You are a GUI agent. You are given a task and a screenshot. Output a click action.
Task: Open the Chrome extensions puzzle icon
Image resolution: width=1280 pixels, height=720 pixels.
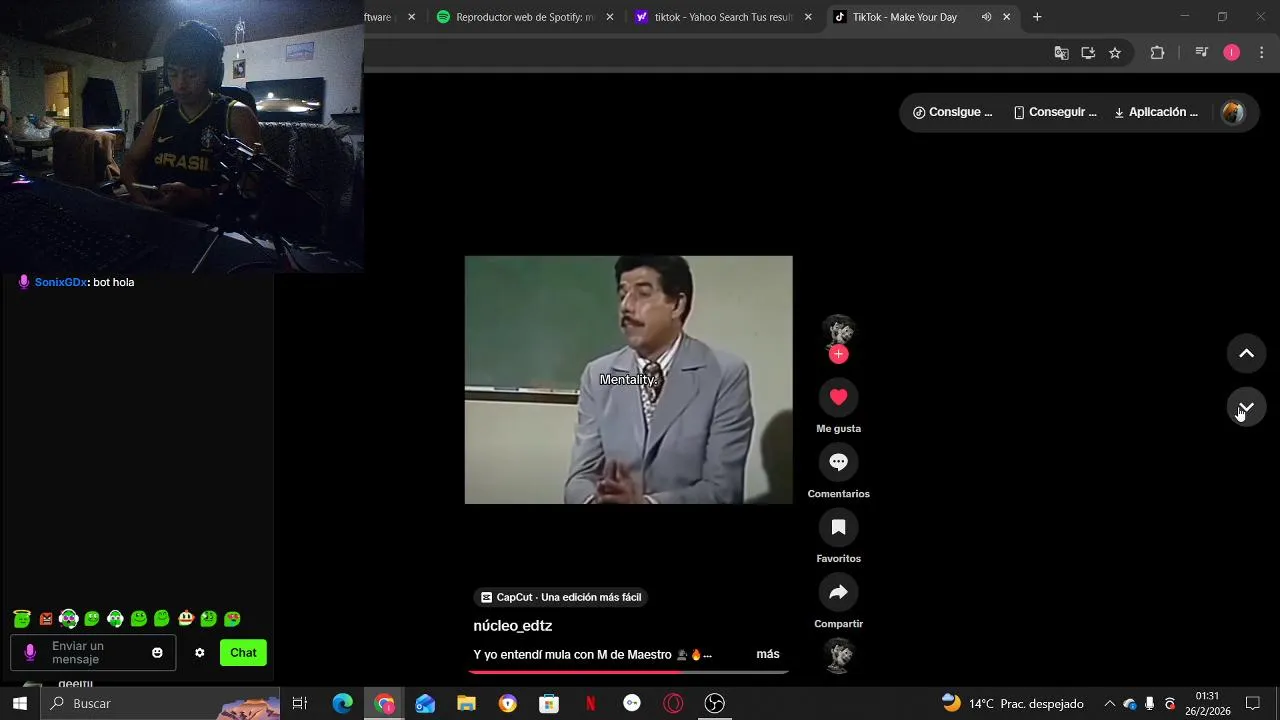pyautogui.click(x=1157, y=53)
